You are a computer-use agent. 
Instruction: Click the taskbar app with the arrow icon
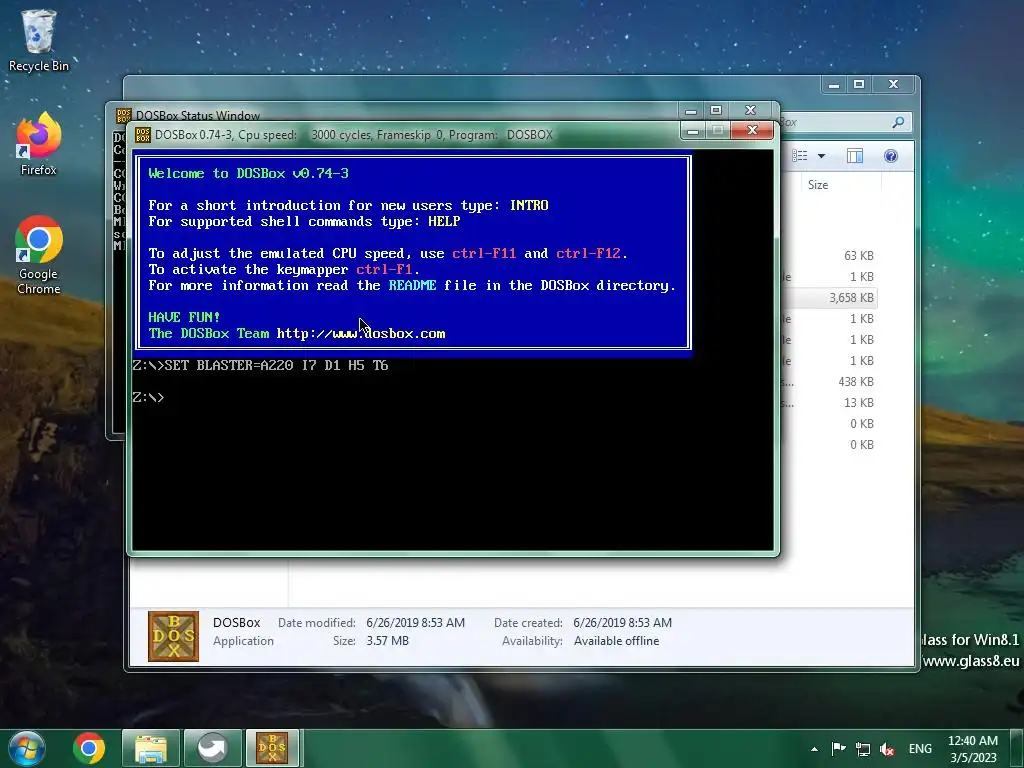coord(212,748)
